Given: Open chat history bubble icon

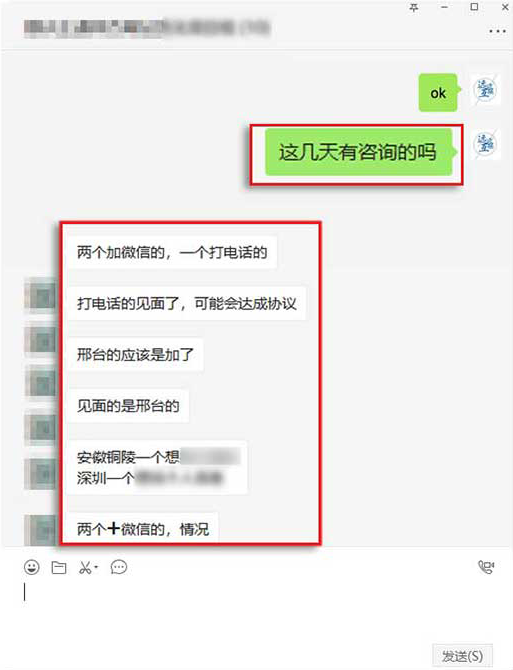Looking at the screenshot, I should pyautogui.click(x=119, y=567).
